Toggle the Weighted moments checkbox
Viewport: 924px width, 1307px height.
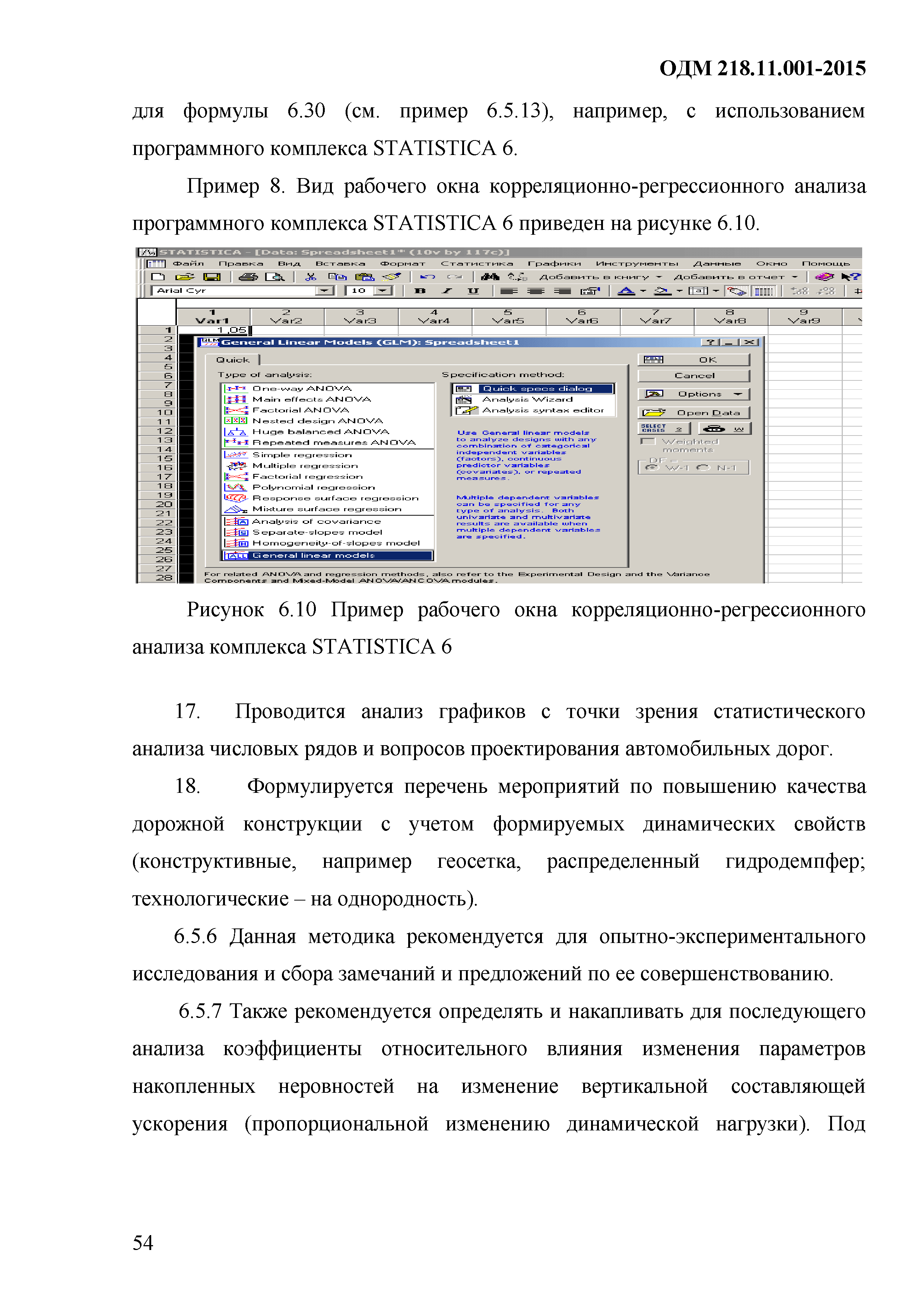click(x=648, y=442)
